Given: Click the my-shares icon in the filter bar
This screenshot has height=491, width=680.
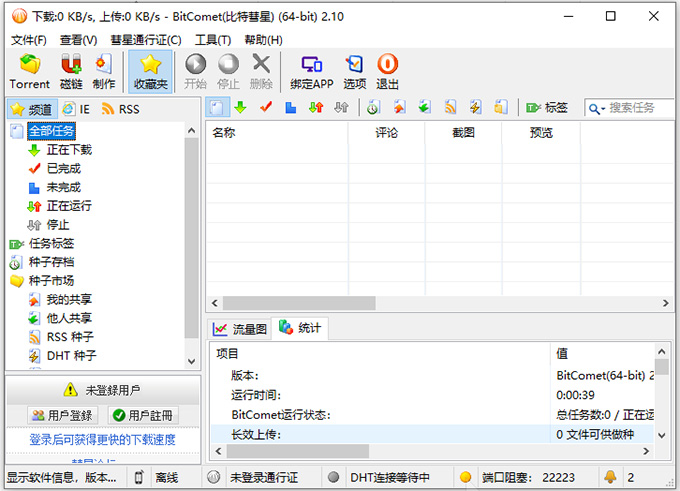Looking at the screenshot, I should click(399, 107).
